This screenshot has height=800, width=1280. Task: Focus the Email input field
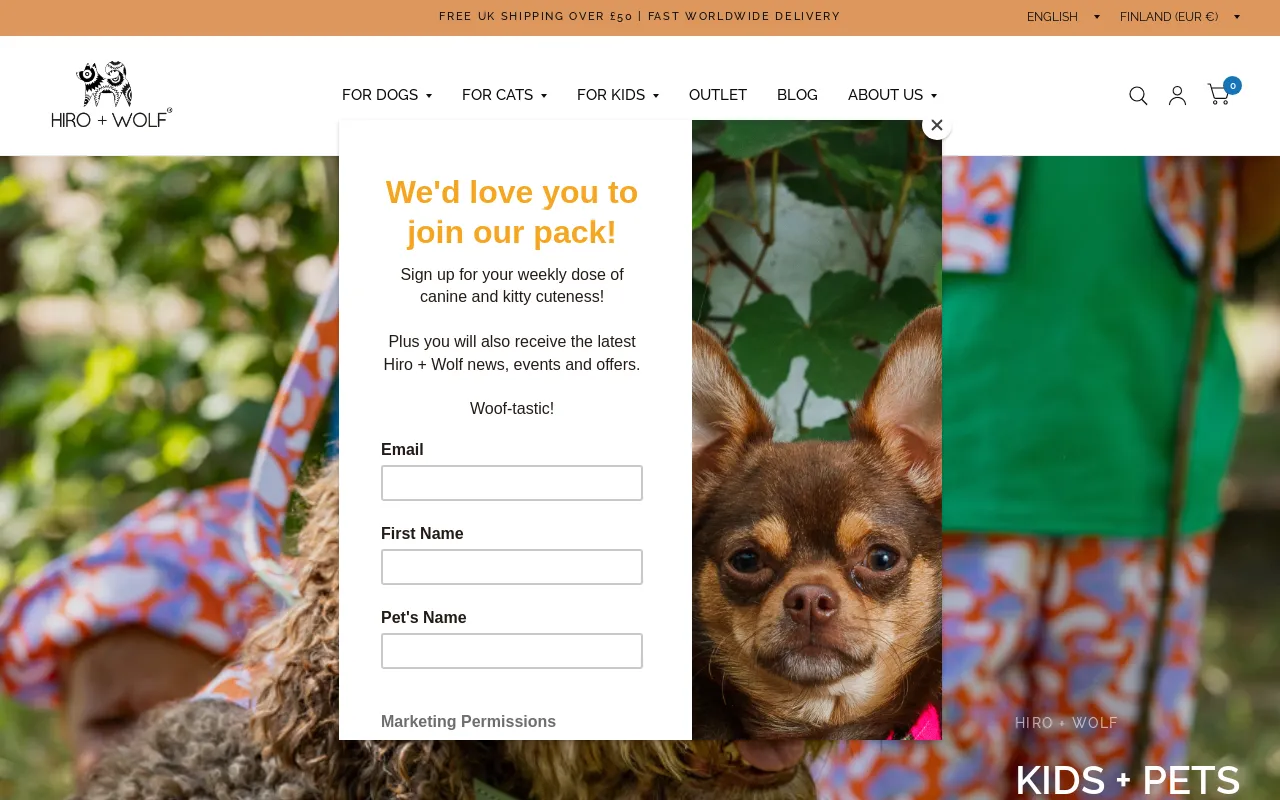tap(512, 483)
